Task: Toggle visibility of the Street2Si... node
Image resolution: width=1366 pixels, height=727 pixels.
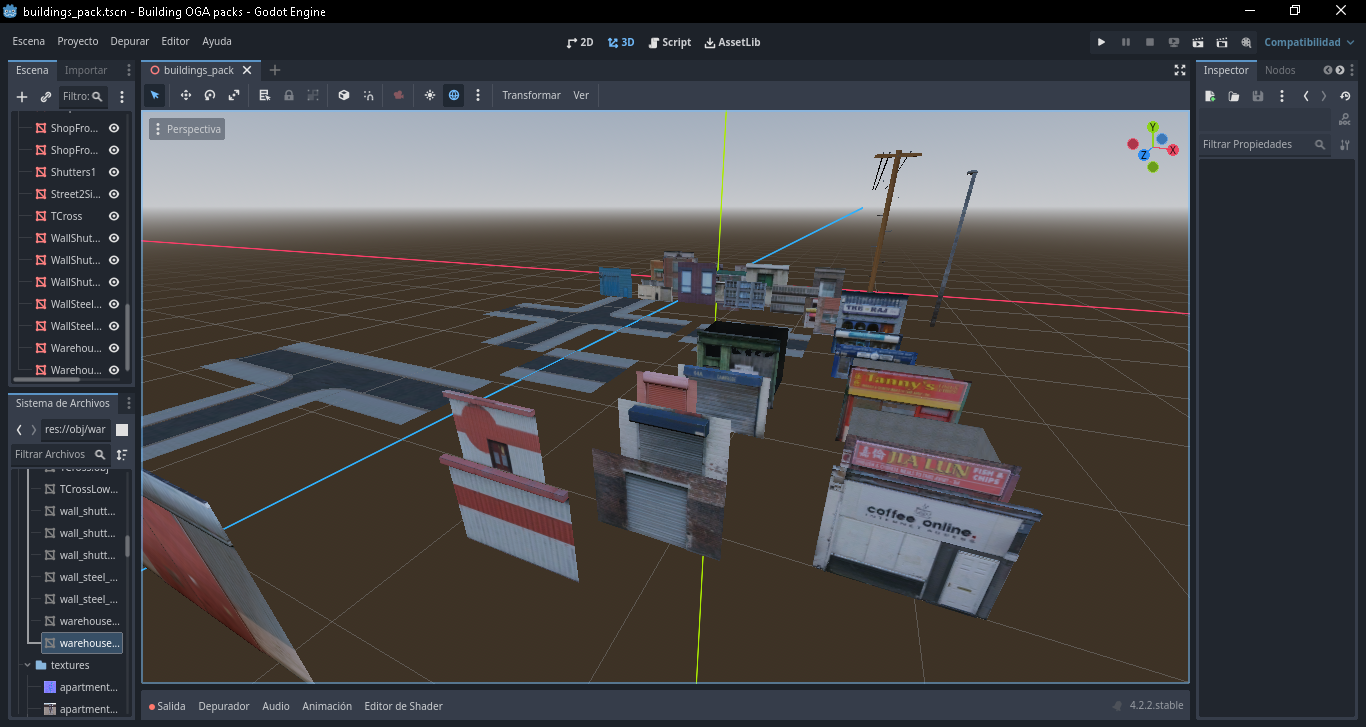Action: tap(114, 194)
